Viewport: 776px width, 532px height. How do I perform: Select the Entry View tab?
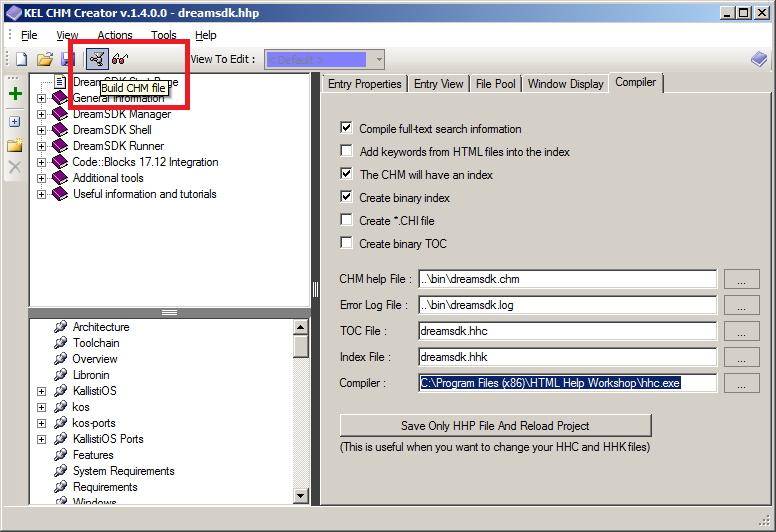[x=438, y=84]
